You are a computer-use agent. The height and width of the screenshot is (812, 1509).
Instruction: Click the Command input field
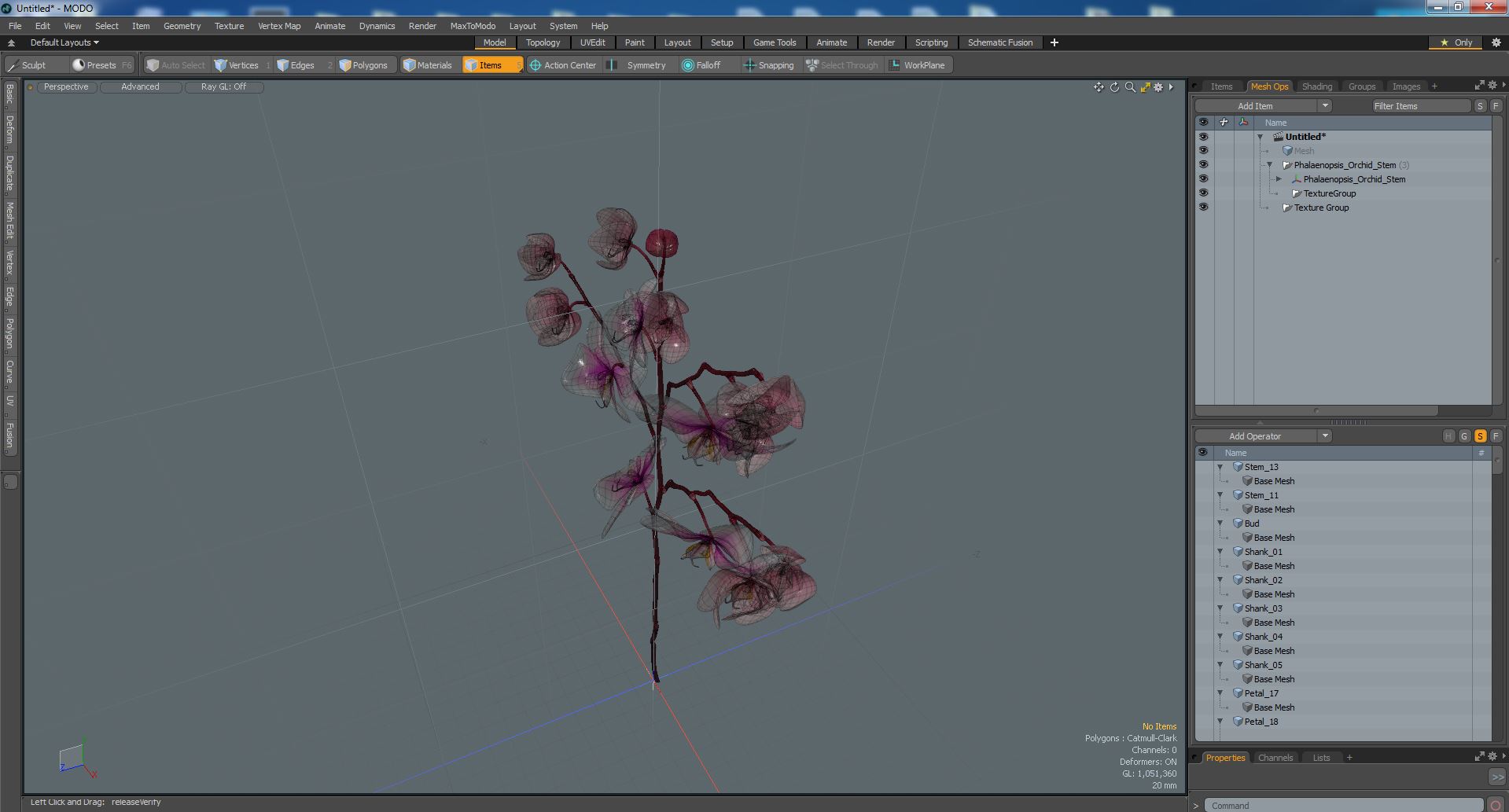coord(1343,805)
